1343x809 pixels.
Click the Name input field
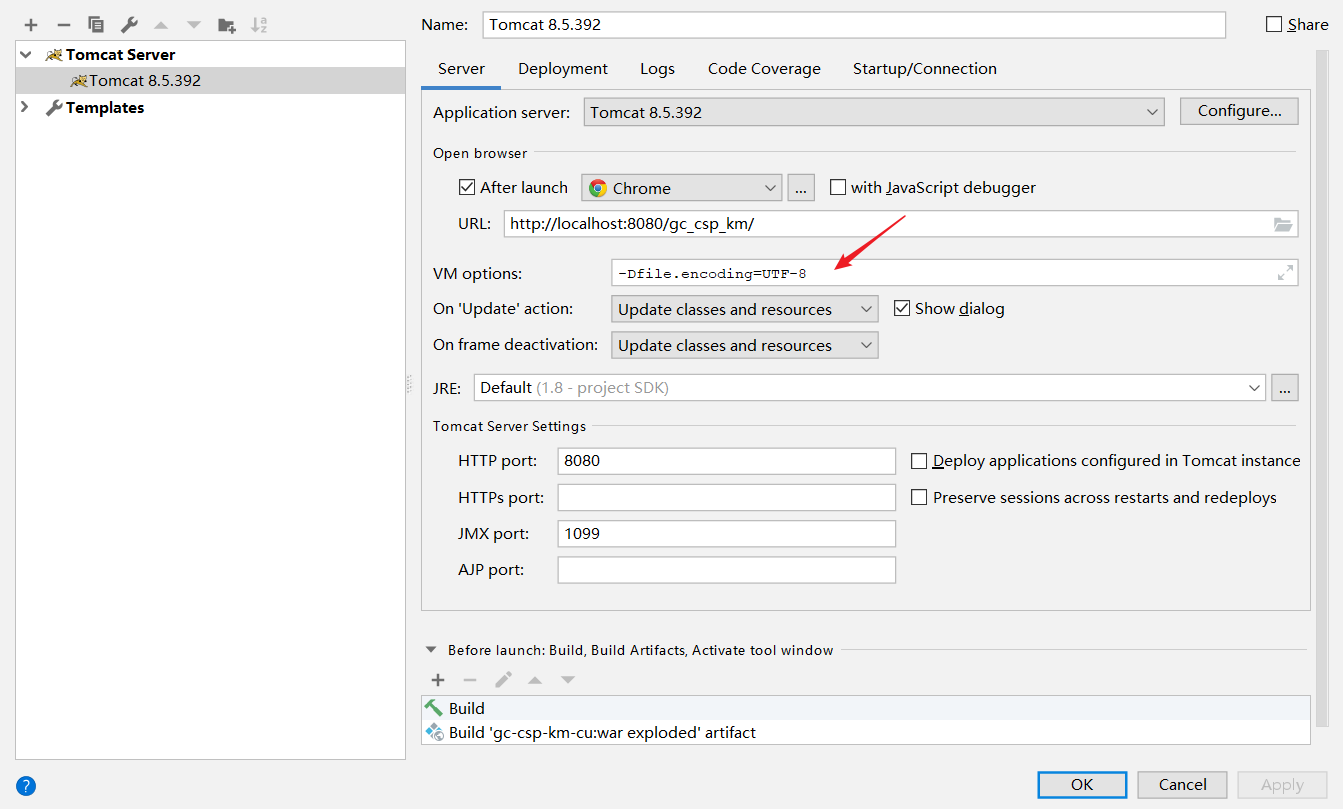[x=853, y=25]
